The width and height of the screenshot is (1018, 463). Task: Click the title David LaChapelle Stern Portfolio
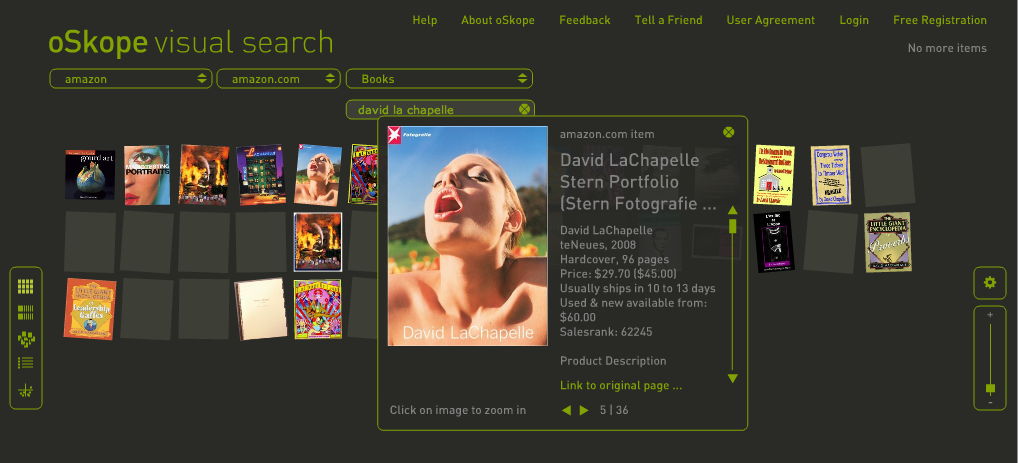pyautogui.click(x=638, y=182)
